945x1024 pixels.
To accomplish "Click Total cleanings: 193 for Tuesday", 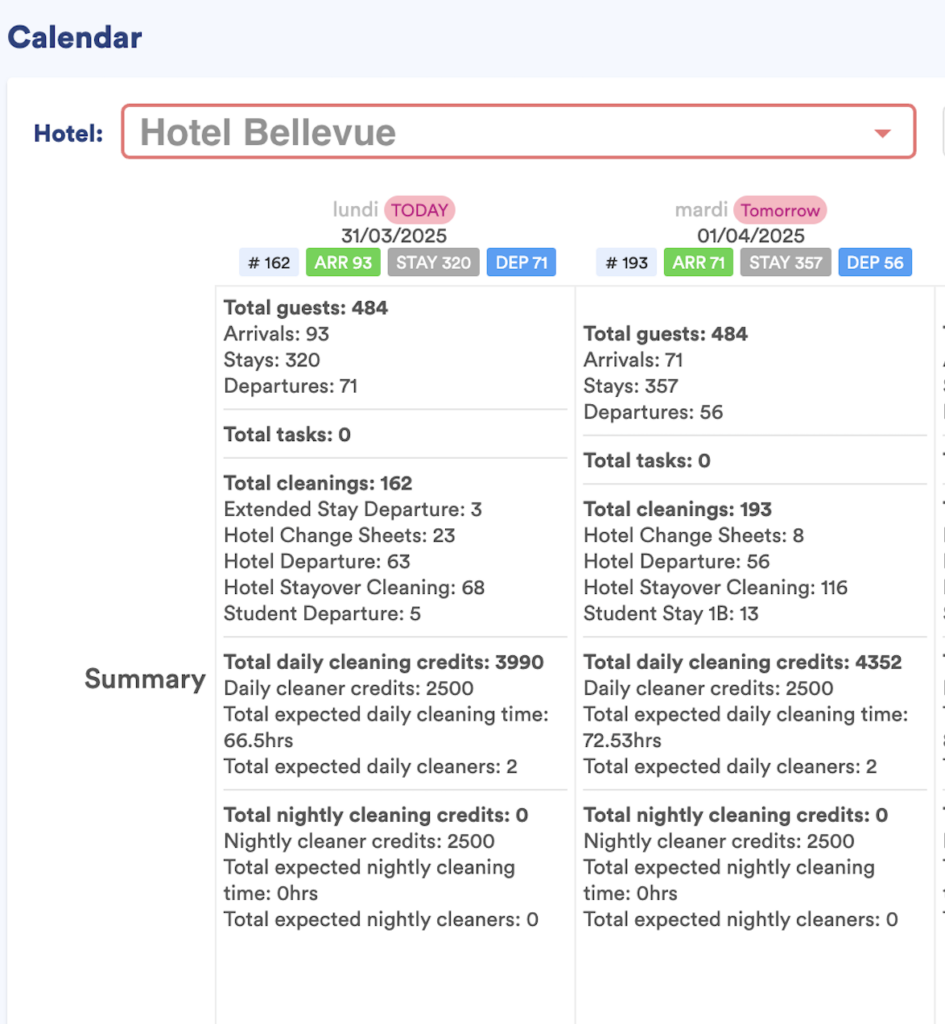I will pos(678,509).
